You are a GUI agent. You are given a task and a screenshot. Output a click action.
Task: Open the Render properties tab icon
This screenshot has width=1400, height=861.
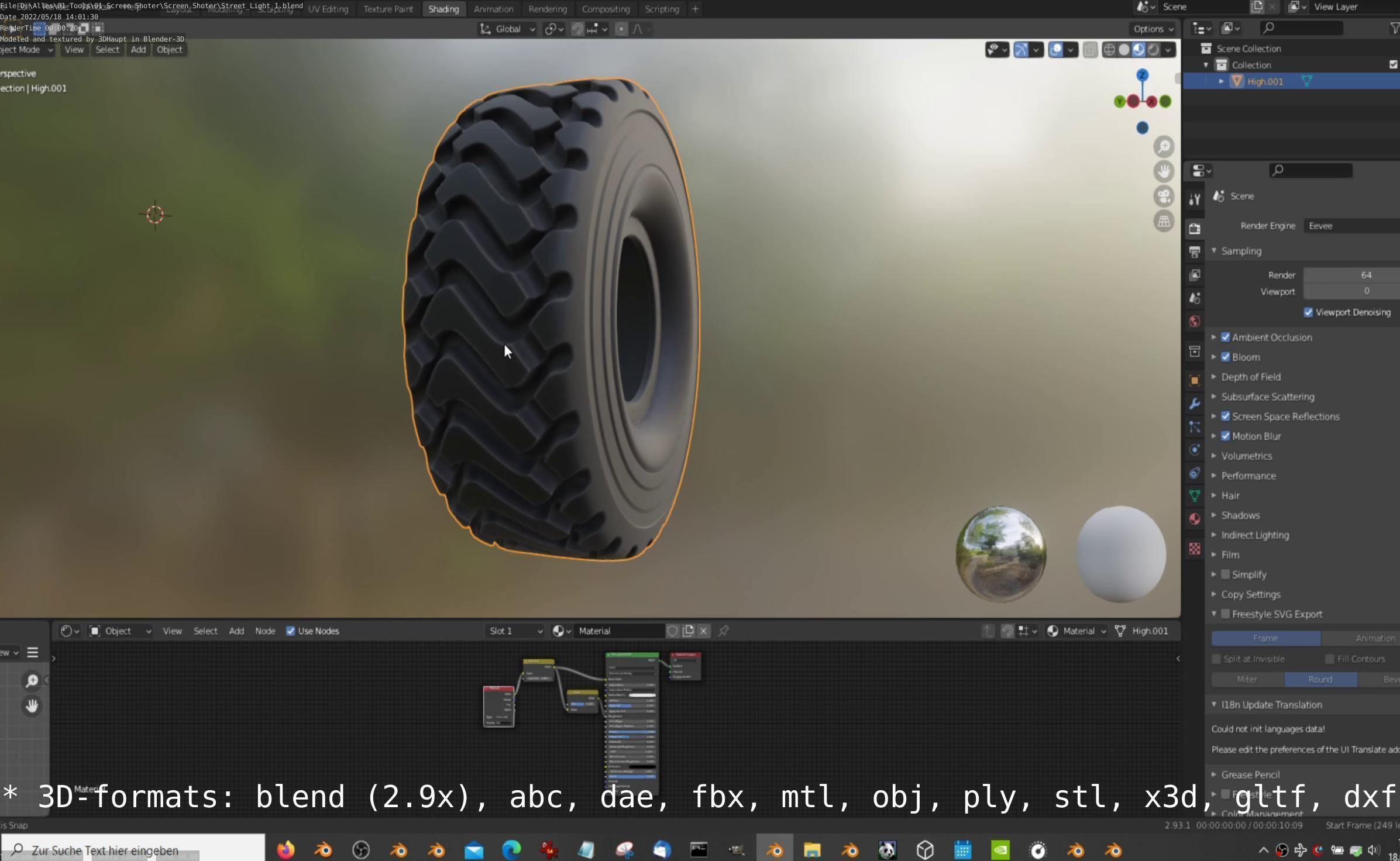tap(1195, 228)
